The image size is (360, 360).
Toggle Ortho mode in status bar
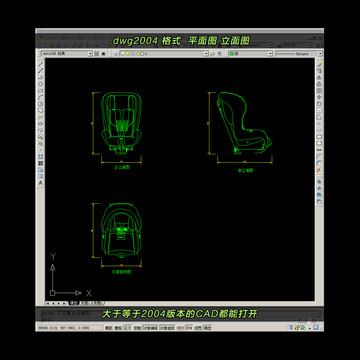(x=127, y=328)
